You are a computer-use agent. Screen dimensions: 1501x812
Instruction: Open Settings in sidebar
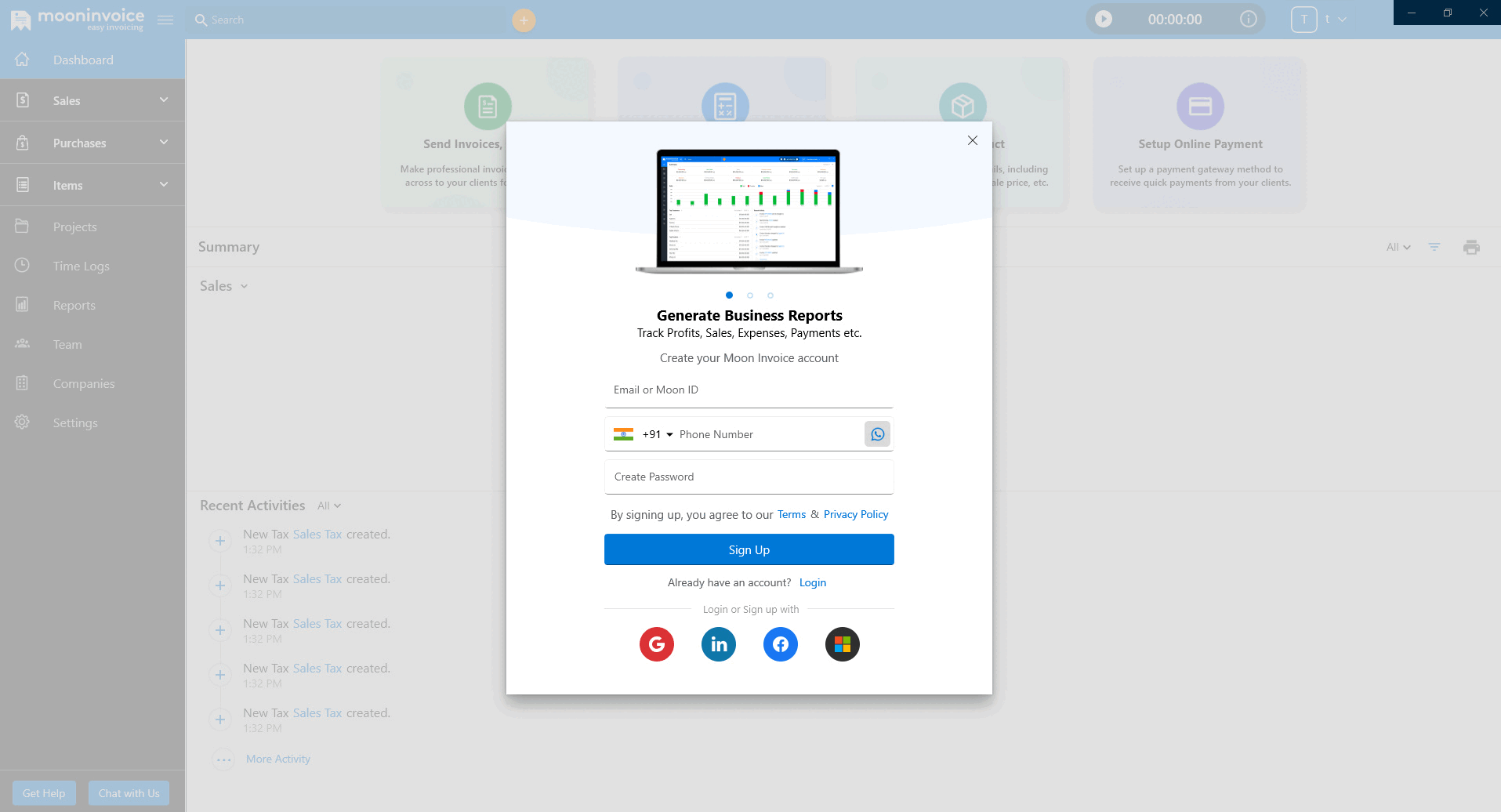tap(92, 422)
